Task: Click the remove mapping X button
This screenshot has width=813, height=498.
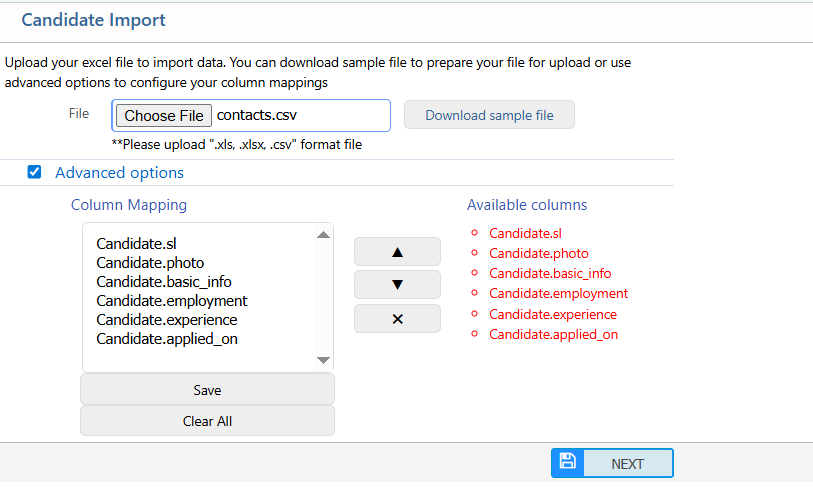Action: point(397,319)
